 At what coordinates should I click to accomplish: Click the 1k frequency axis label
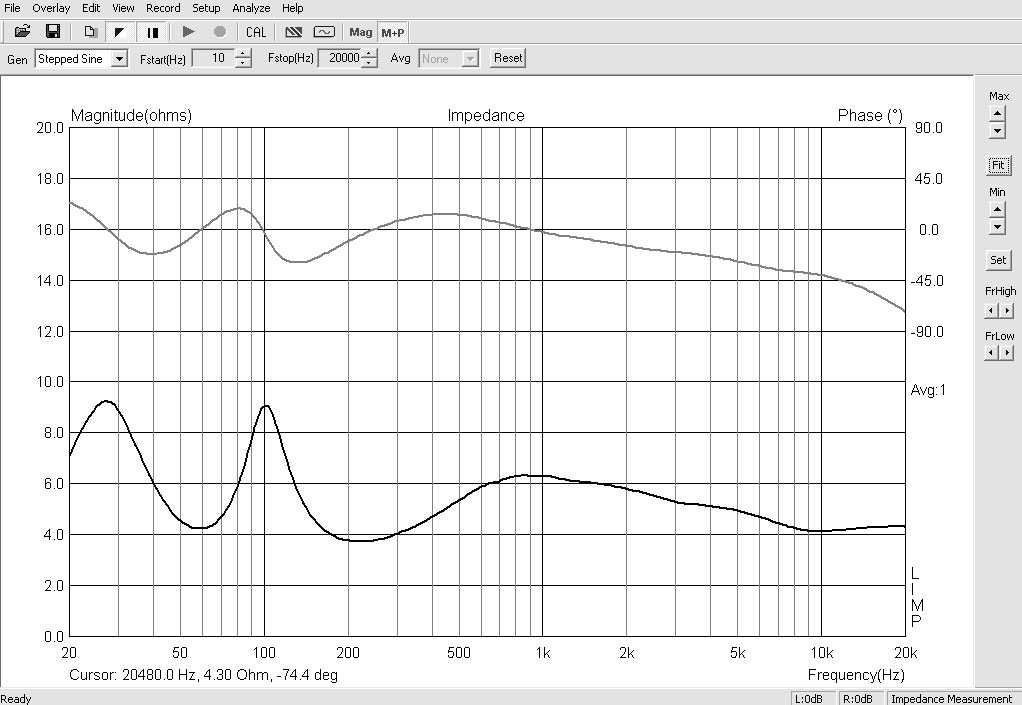pos(542,653)
